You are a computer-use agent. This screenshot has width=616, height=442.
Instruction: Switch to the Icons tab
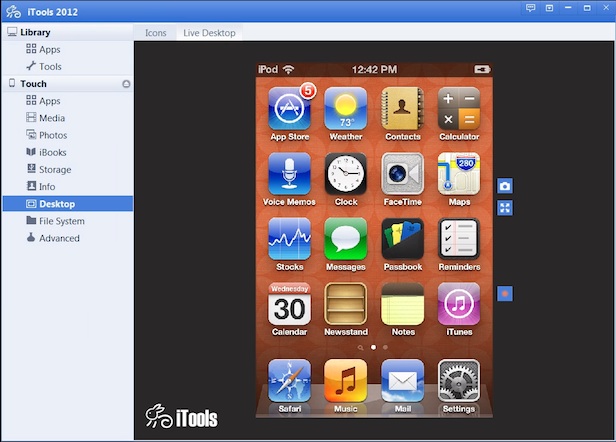[156, 33]
